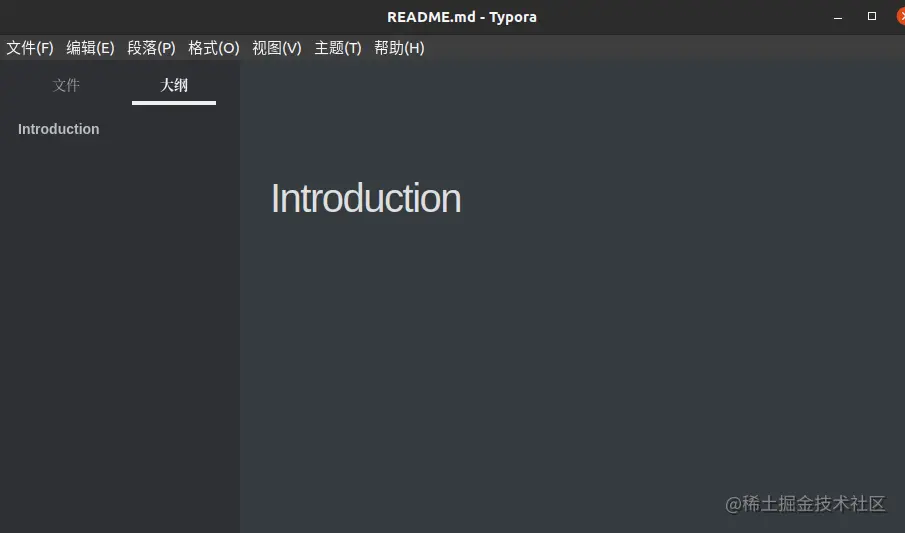Open the 编辑(E) menu
905x533 pixels.
pyautogui.click(x=91, y=48)
